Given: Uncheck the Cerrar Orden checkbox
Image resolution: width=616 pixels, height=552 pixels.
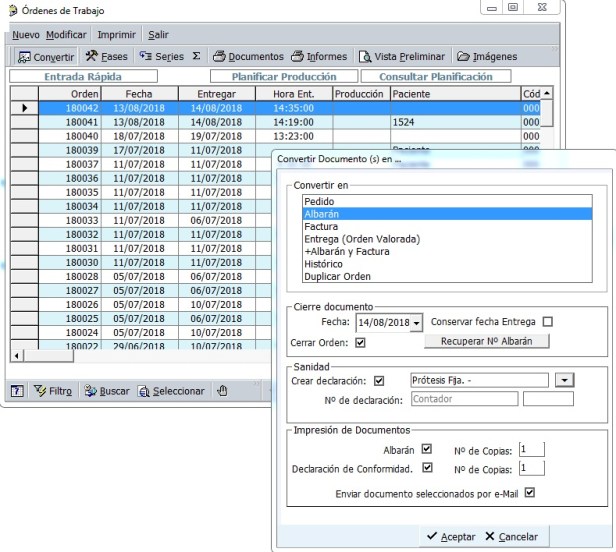Looking at the screenshot, I should [360, 341].
